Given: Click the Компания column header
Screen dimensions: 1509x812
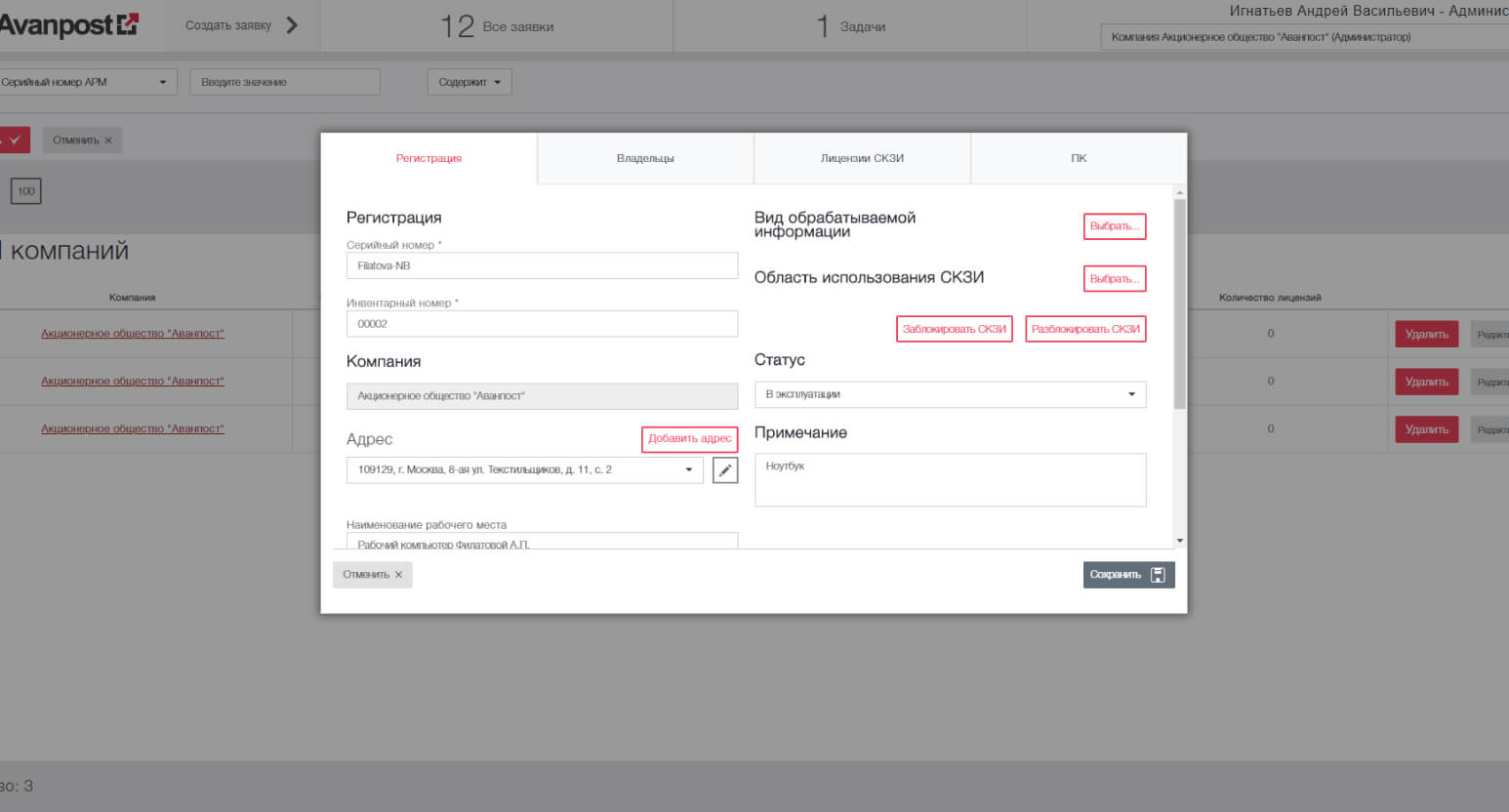Looking at the screenshot, I should click(133, 298).
